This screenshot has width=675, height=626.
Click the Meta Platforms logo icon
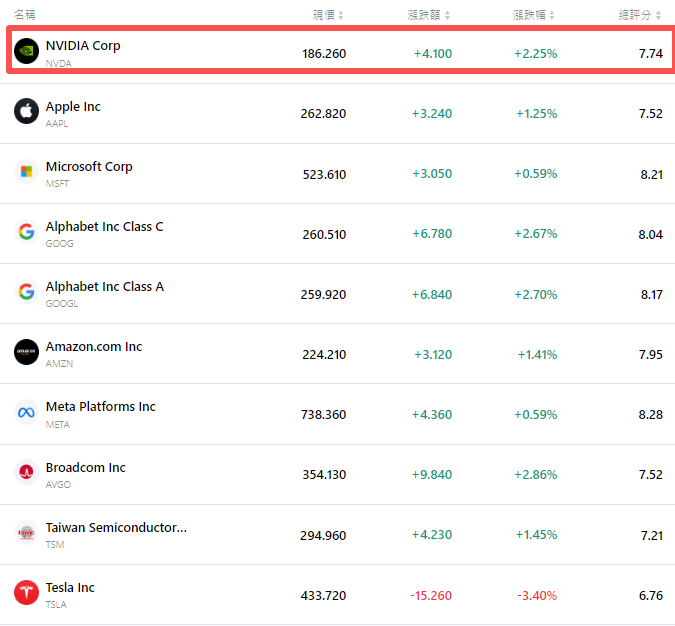(26, 412)
